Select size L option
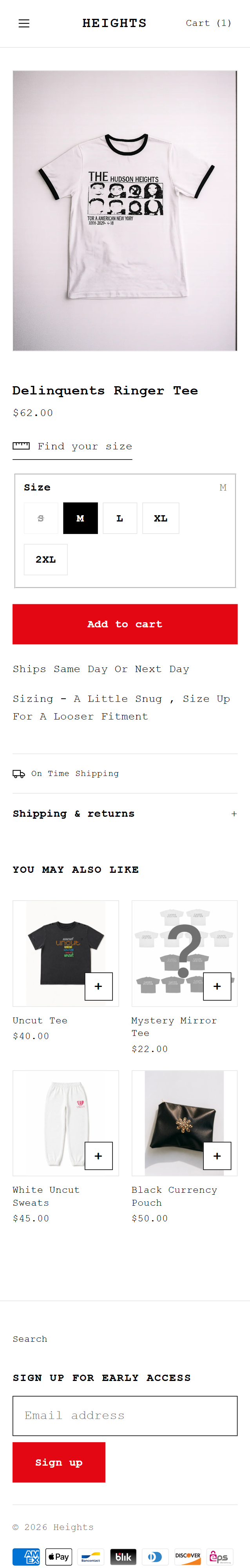The image size is (250, 1568). pyautogui.click(x=120, y=518)
